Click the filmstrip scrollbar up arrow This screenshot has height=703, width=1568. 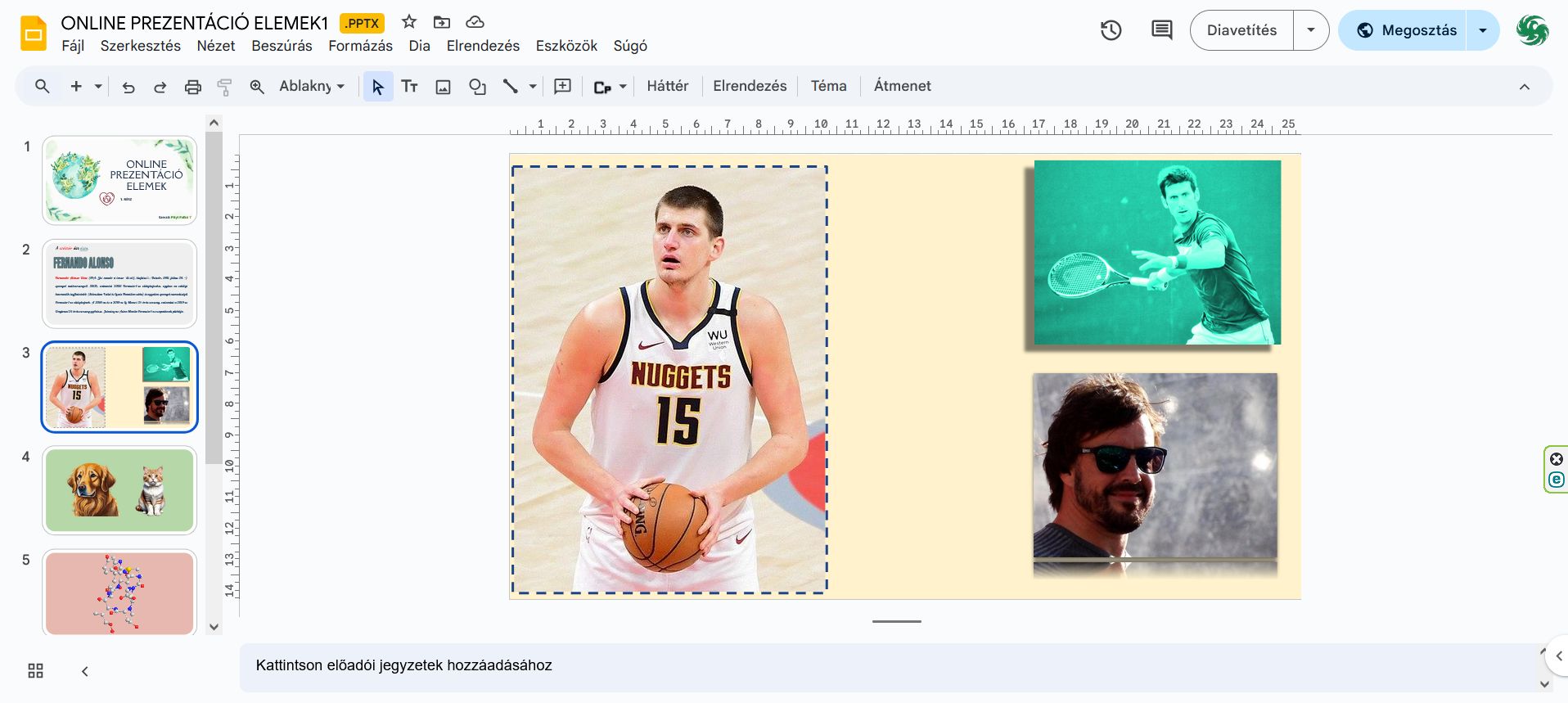[x=214, y=123]
